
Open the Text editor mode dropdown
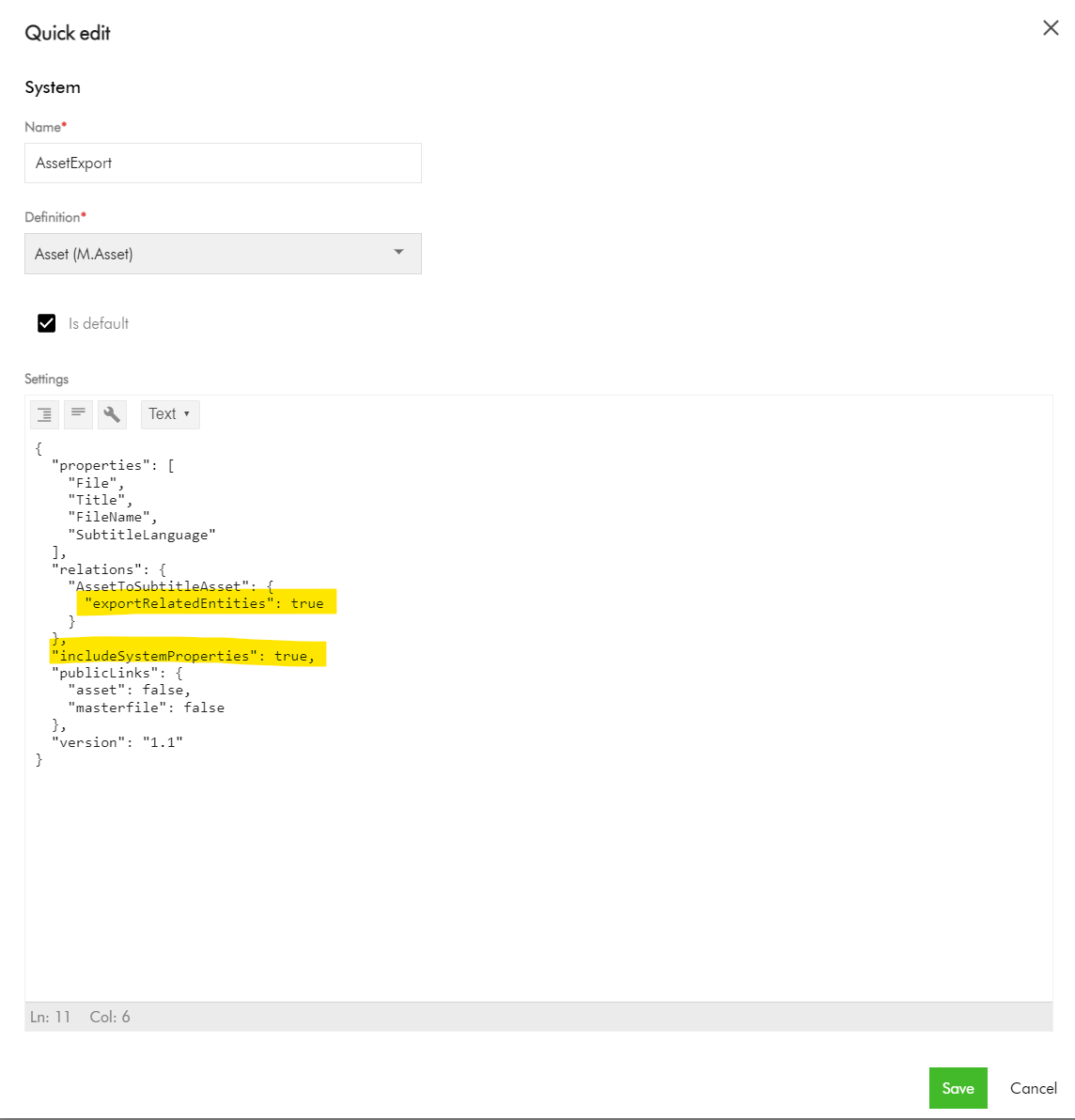tap(169, 414)
